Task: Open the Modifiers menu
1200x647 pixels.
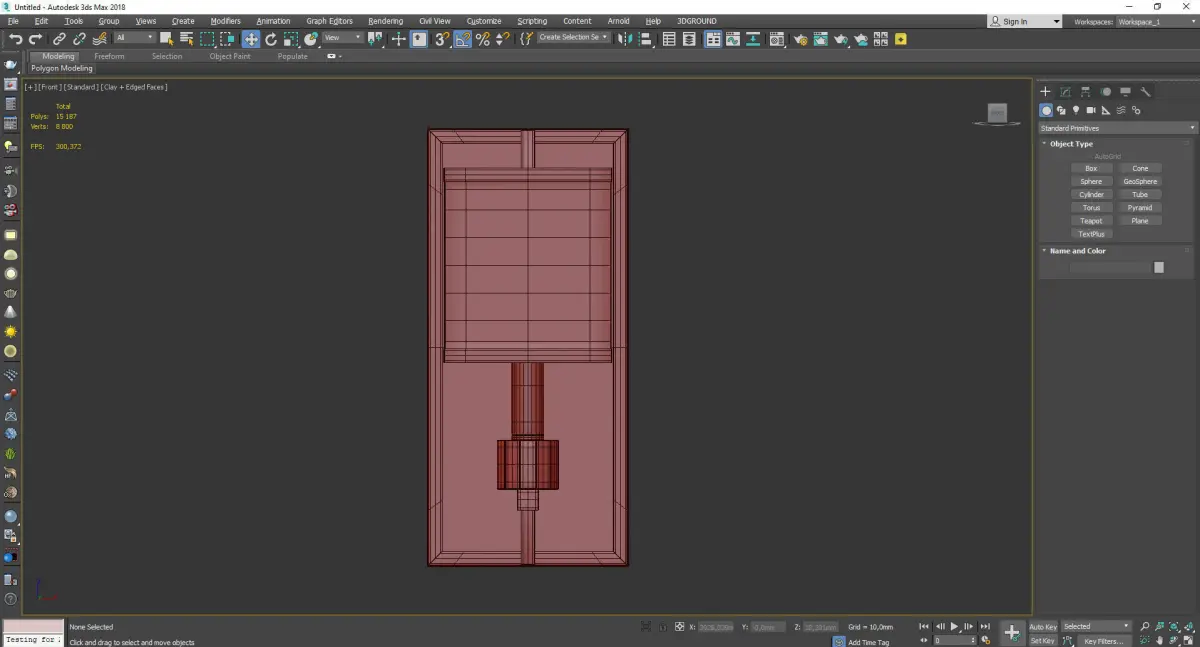Action: click(225, 21)
